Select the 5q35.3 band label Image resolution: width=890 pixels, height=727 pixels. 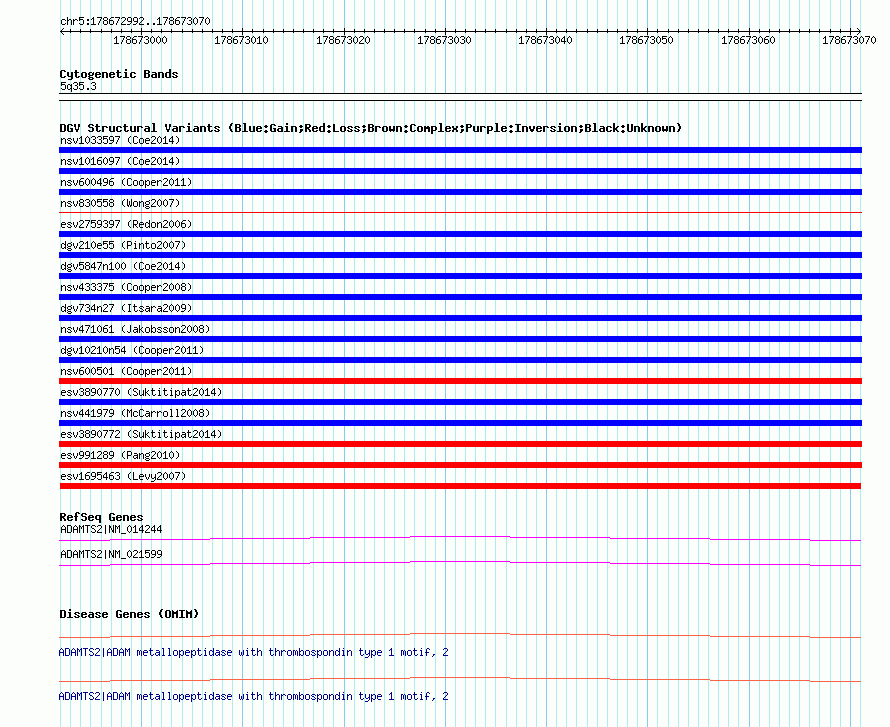[x=78, y=86]
